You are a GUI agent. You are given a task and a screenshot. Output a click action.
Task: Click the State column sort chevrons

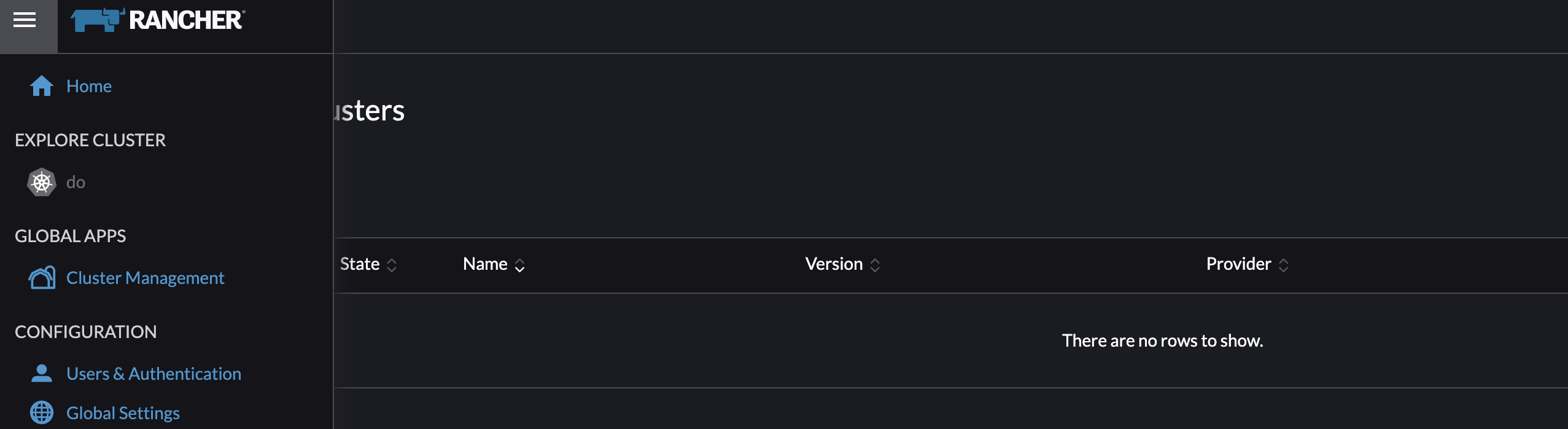[x=391, y=264]
